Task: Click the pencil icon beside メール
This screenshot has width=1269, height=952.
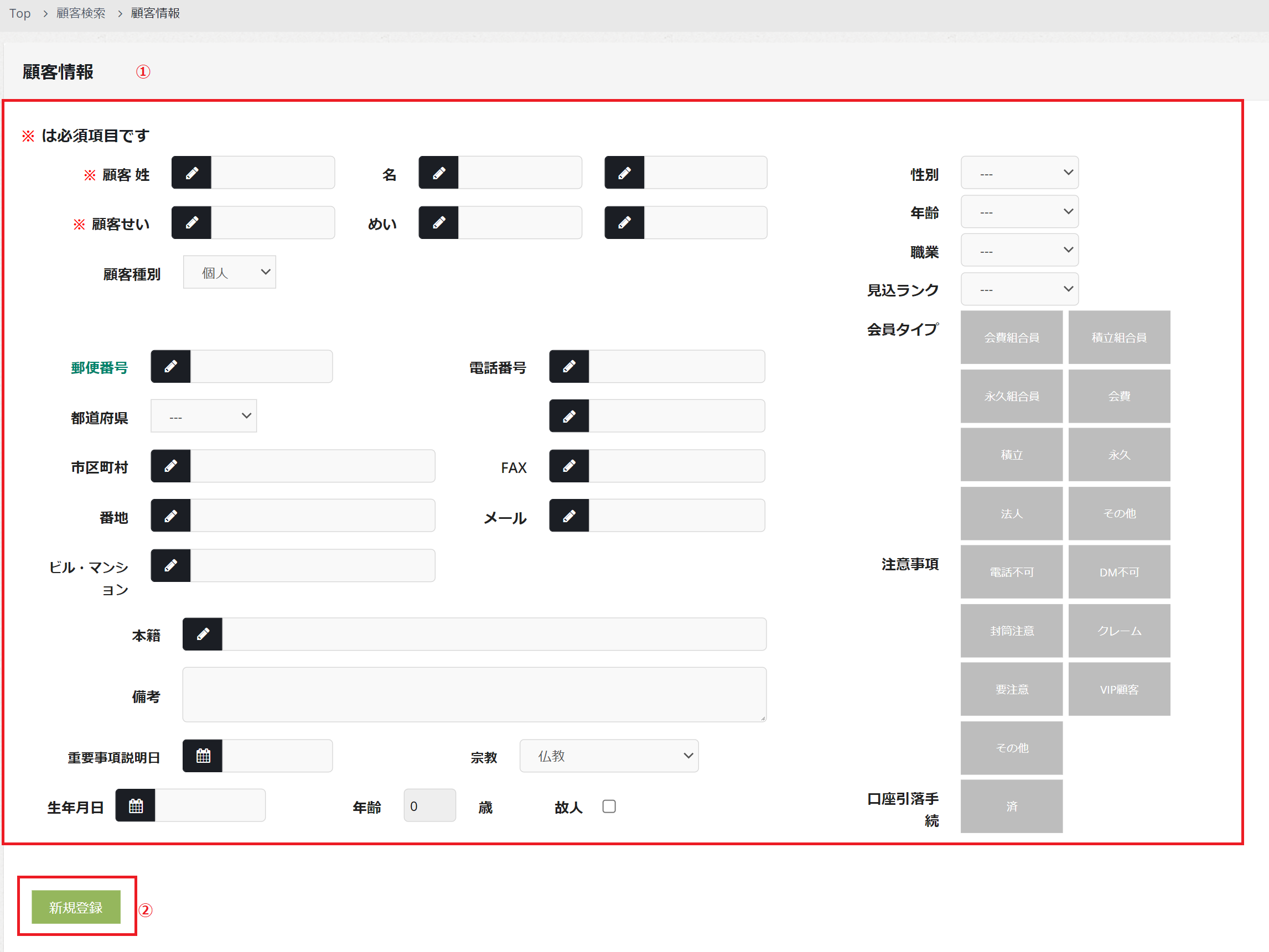Action: [x=568, y=516]
